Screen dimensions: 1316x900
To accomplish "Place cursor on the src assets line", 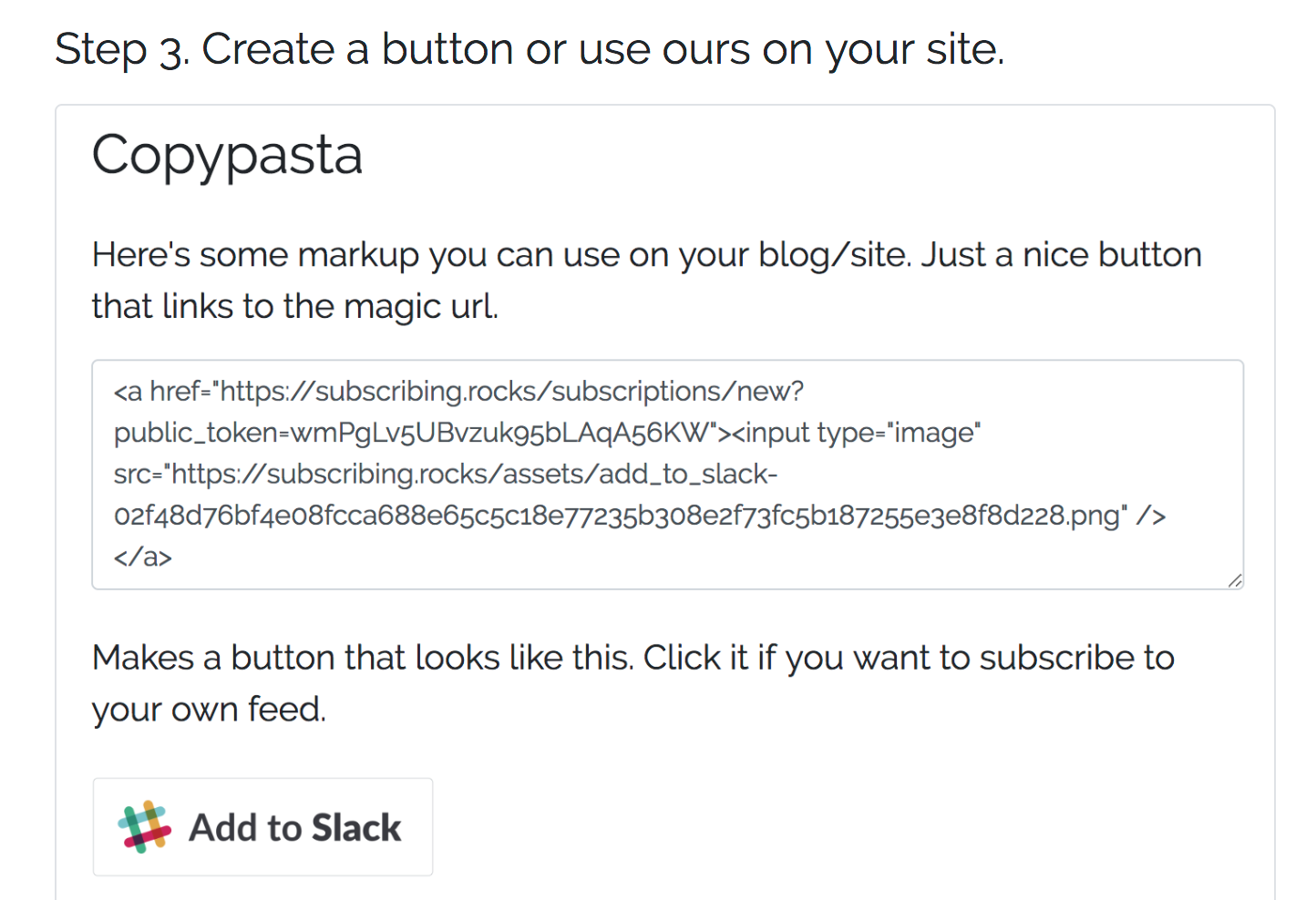I will click(x=446, y=474).
